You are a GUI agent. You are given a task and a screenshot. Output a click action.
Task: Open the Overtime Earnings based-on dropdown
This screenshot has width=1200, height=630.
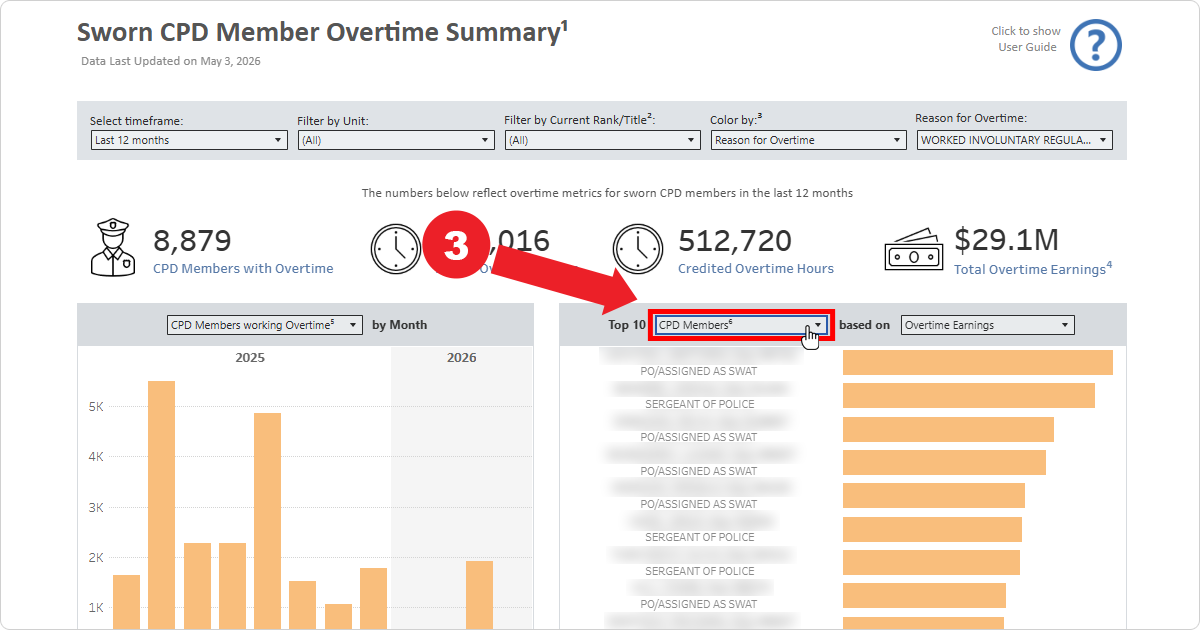[x=987, y=325]
